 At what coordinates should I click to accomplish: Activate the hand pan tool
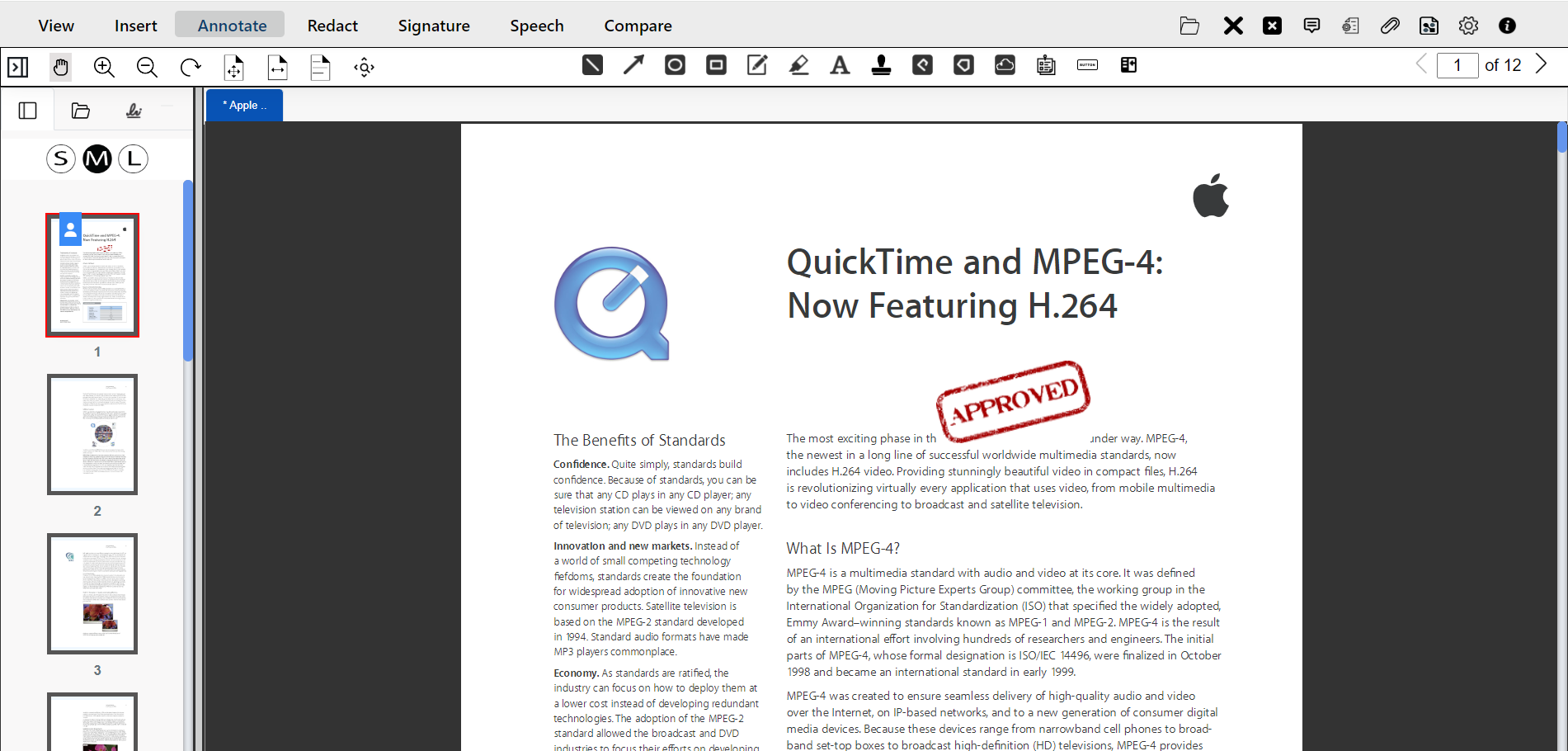coord(61,67)
